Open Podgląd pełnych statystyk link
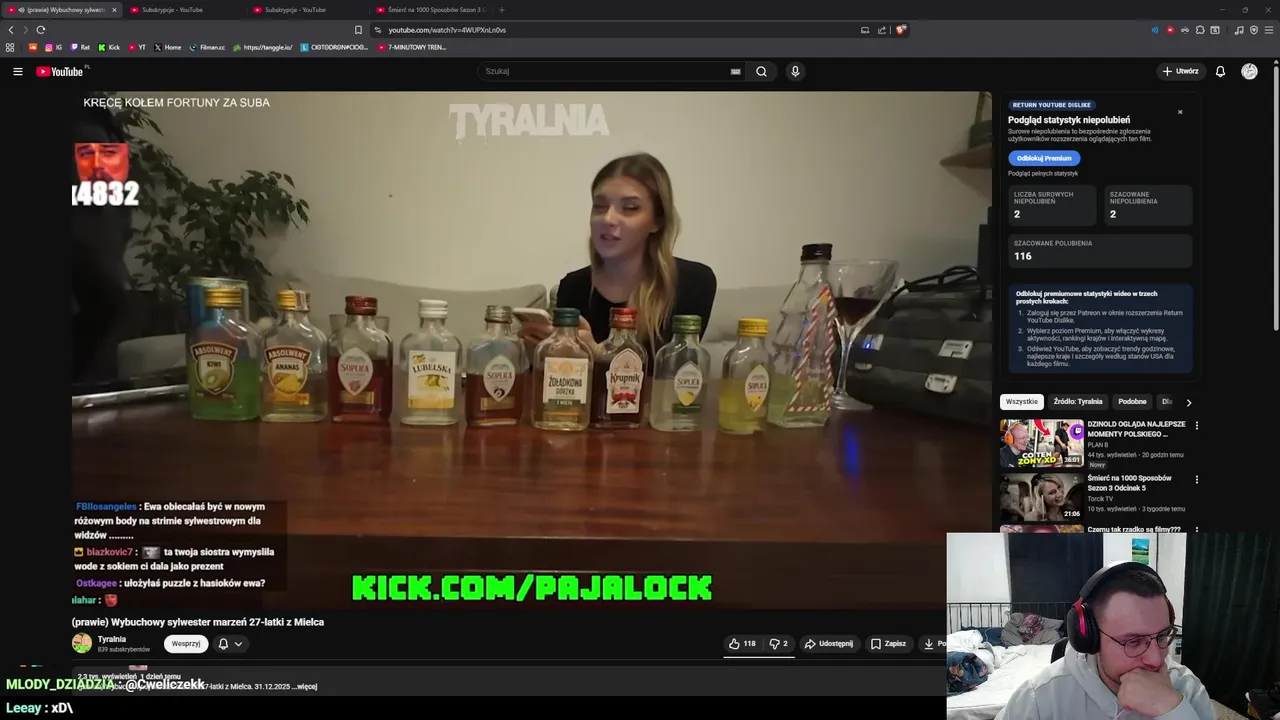This screenshot has width=1280, height=720. pyautogui.click(x=1043, y=174)
